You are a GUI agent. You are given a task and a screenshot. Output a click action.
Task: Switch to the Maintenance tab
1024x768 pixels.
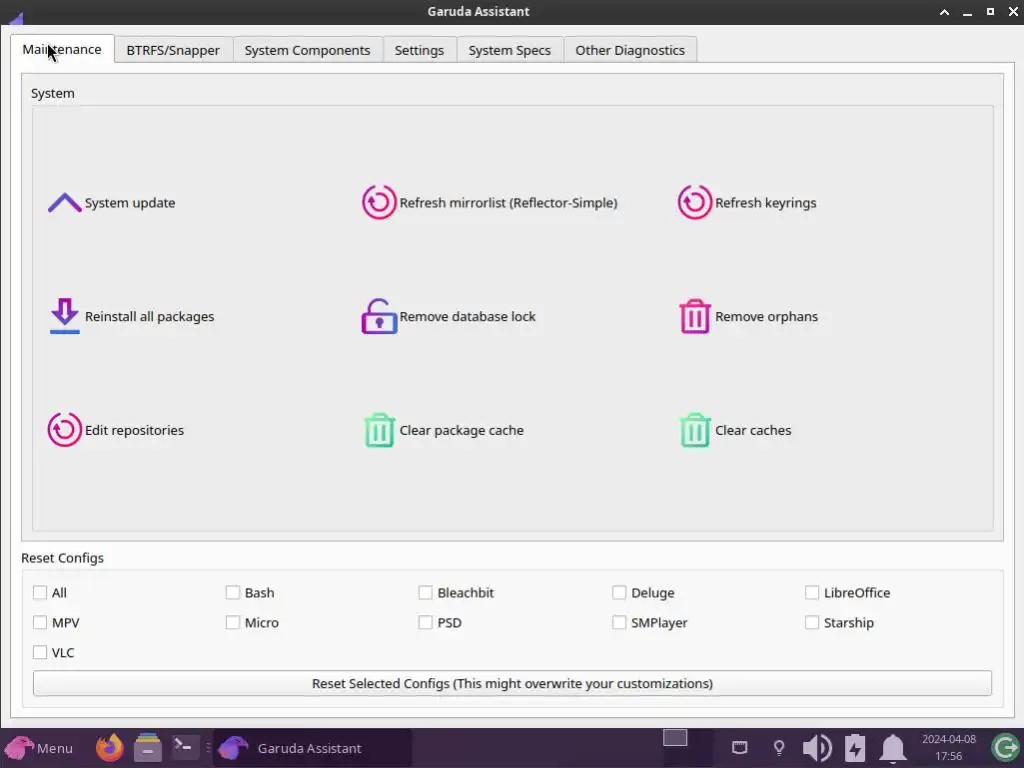tap(62, 49)
